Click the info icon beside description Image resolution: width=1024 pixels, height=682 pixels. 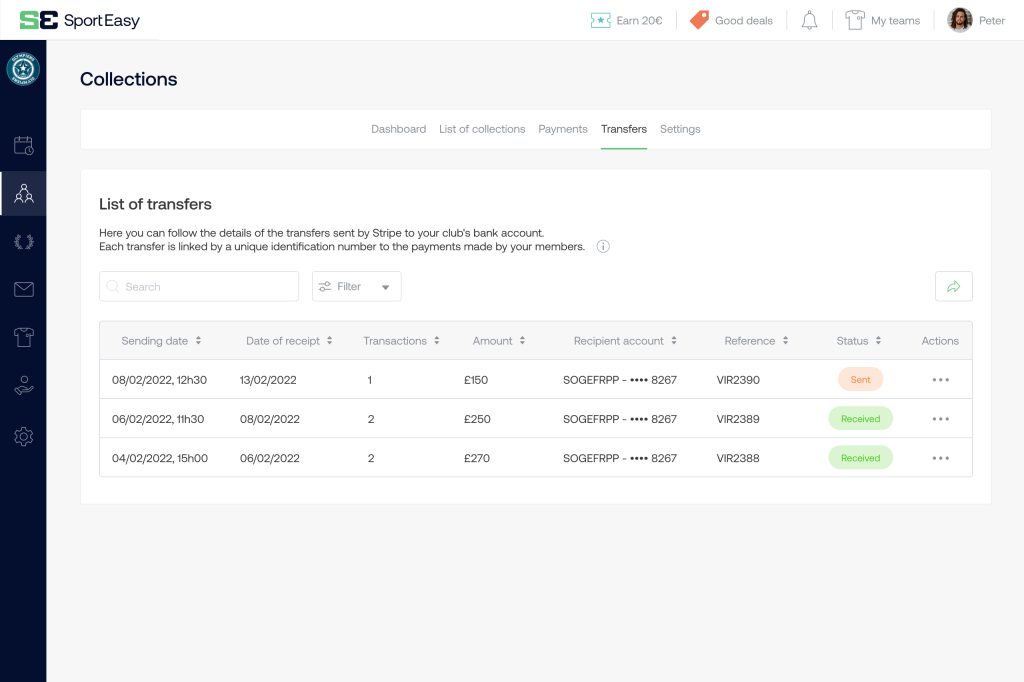(603, 247)
